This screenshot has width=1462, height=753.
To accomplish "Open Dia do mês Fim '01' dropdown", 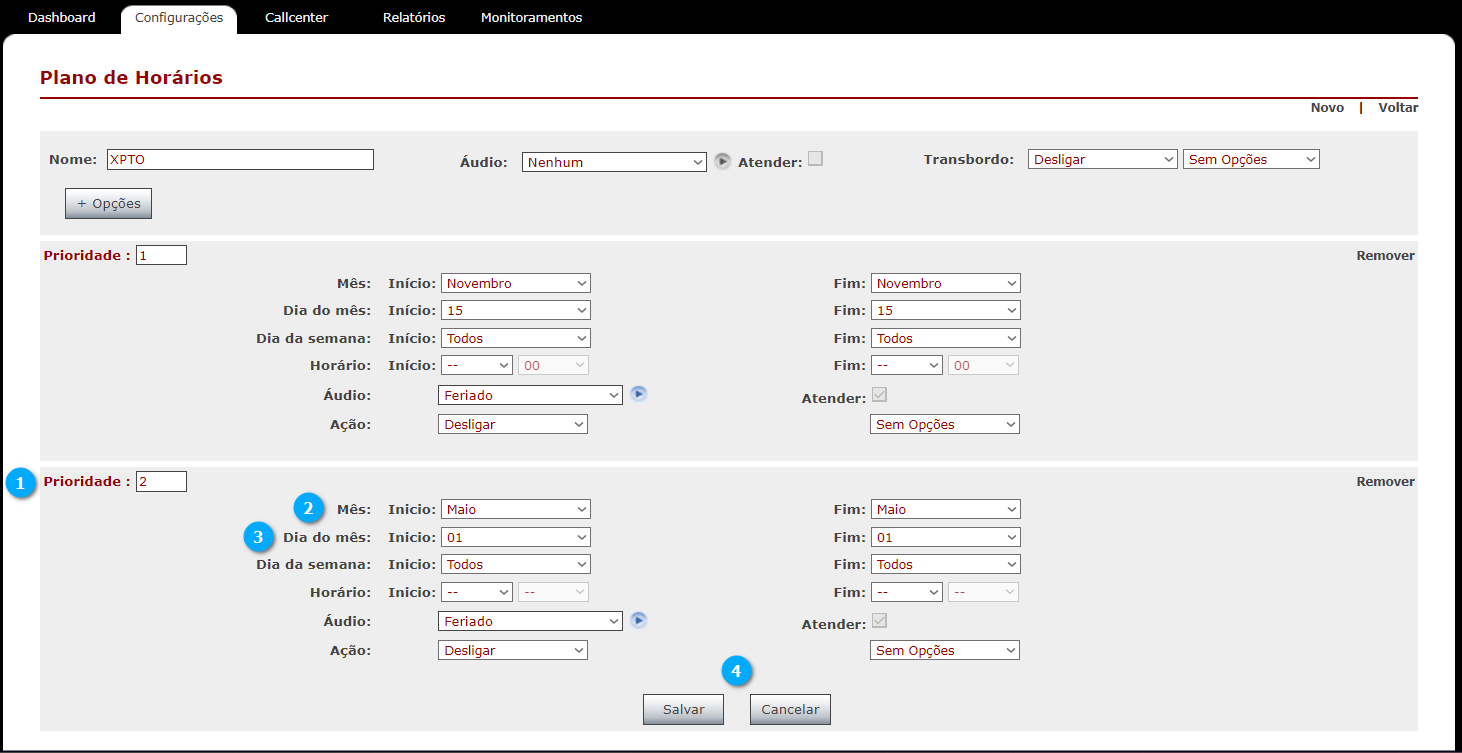I will [946, 537].
